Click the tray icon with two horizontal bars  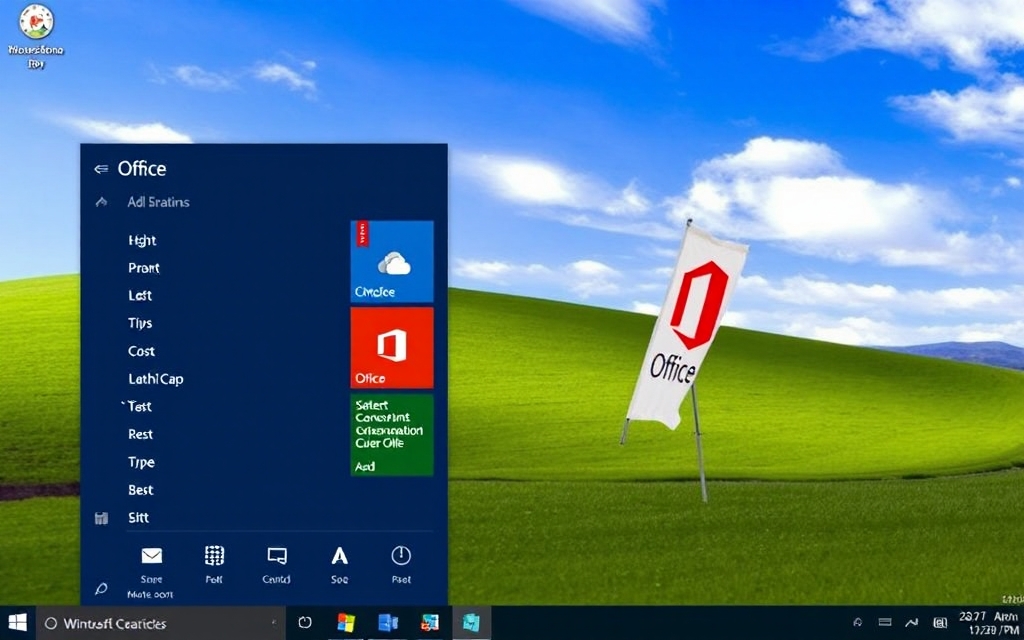(x=885, y=623)
